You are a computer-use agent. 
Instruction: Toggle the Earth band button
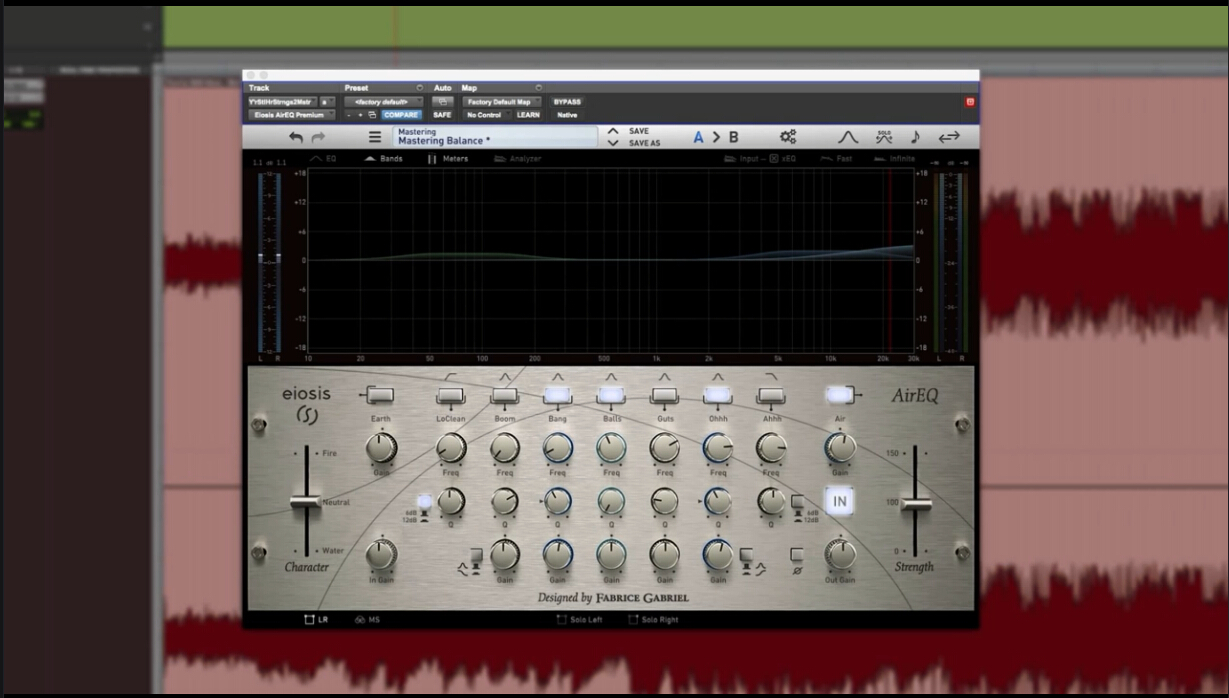pos(380,394)
